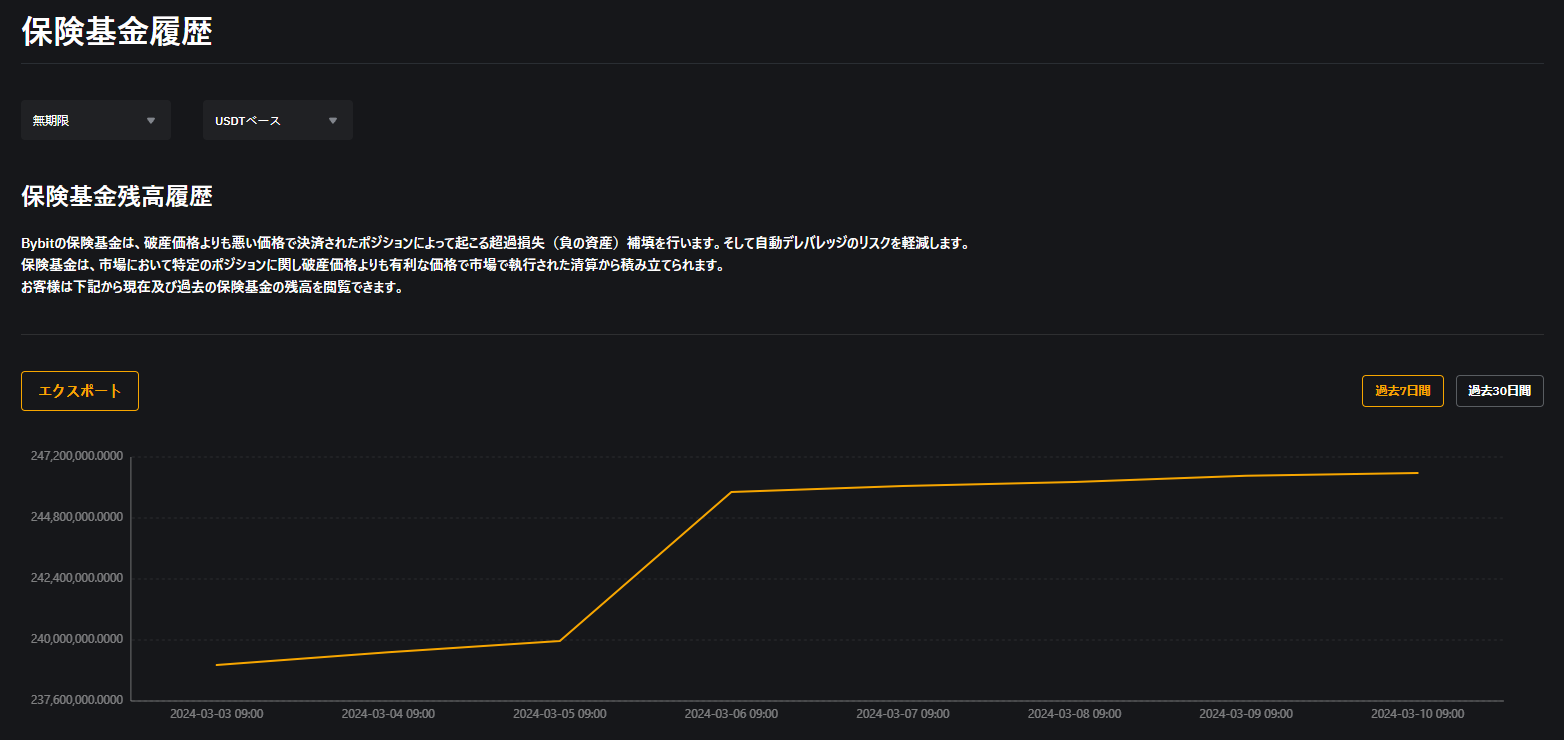
Task: Click x-axis label 2024-03-04 09:00
Action: (388, 714)
